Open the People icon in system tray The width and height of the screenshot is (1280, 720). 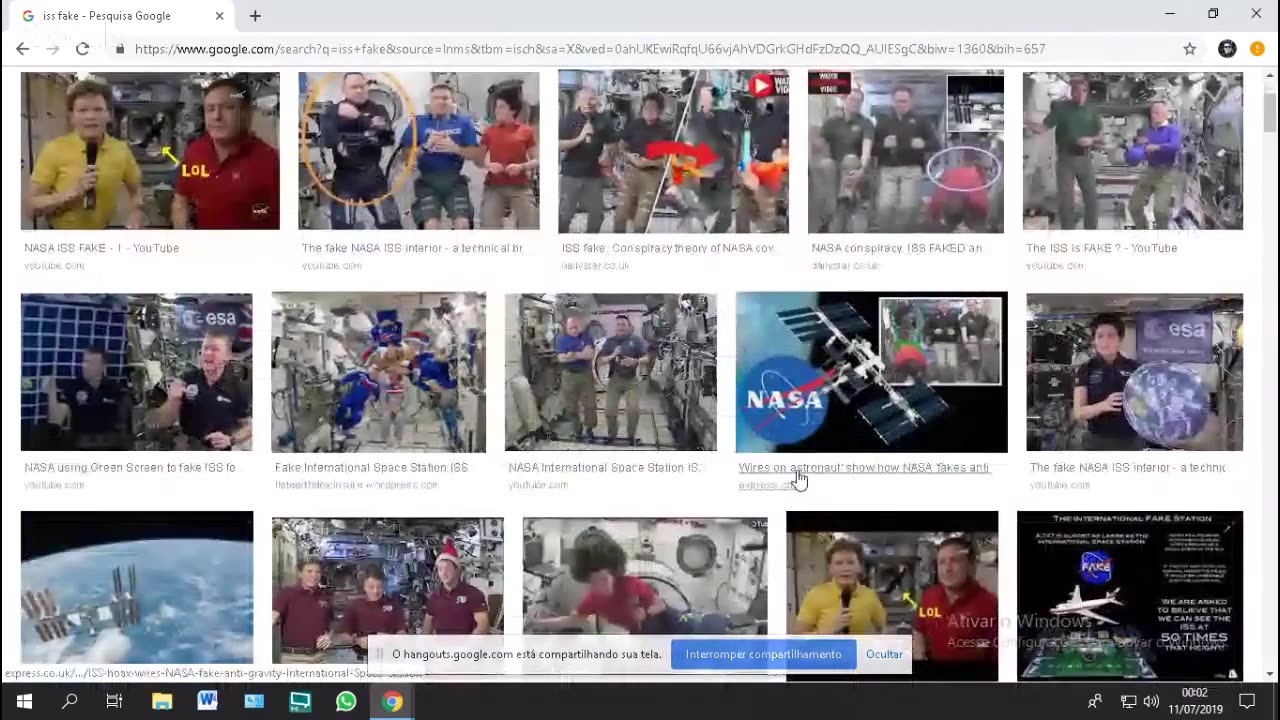(x=1095, y=702)
